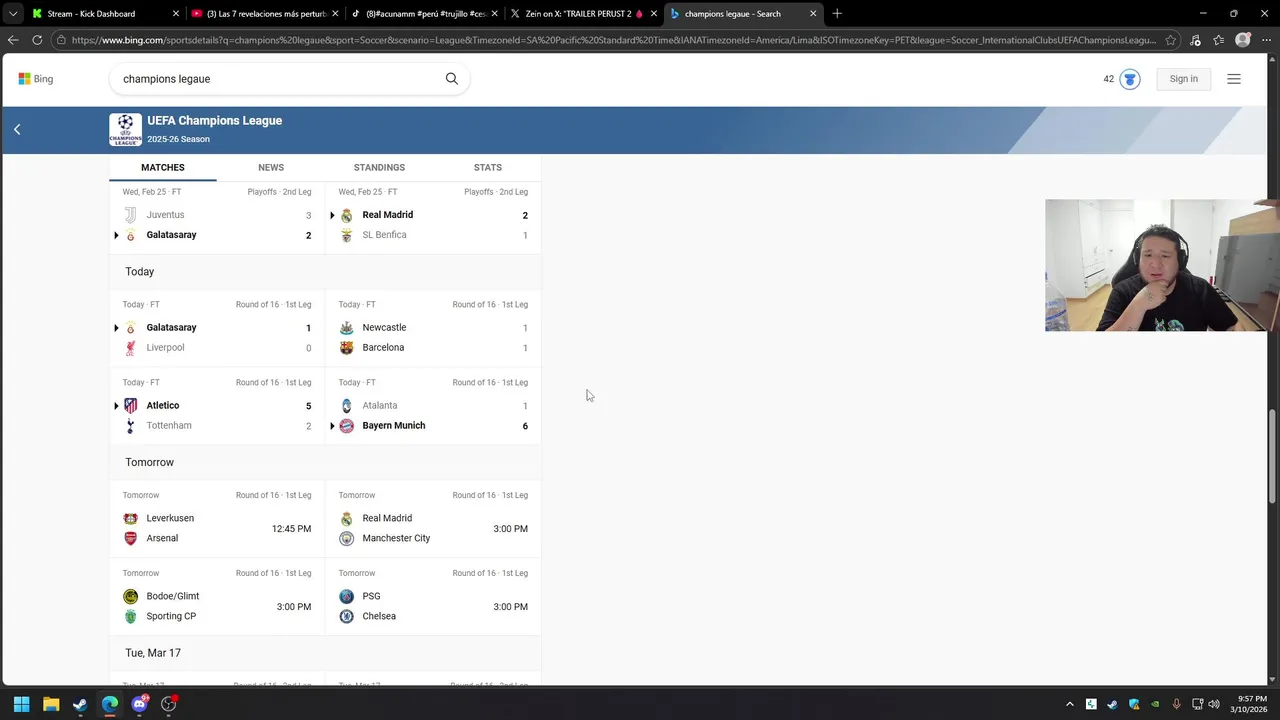Screen dimensions: 1280x720
Task: Click the UEFA Champions League logo
Action: (125, 129)
